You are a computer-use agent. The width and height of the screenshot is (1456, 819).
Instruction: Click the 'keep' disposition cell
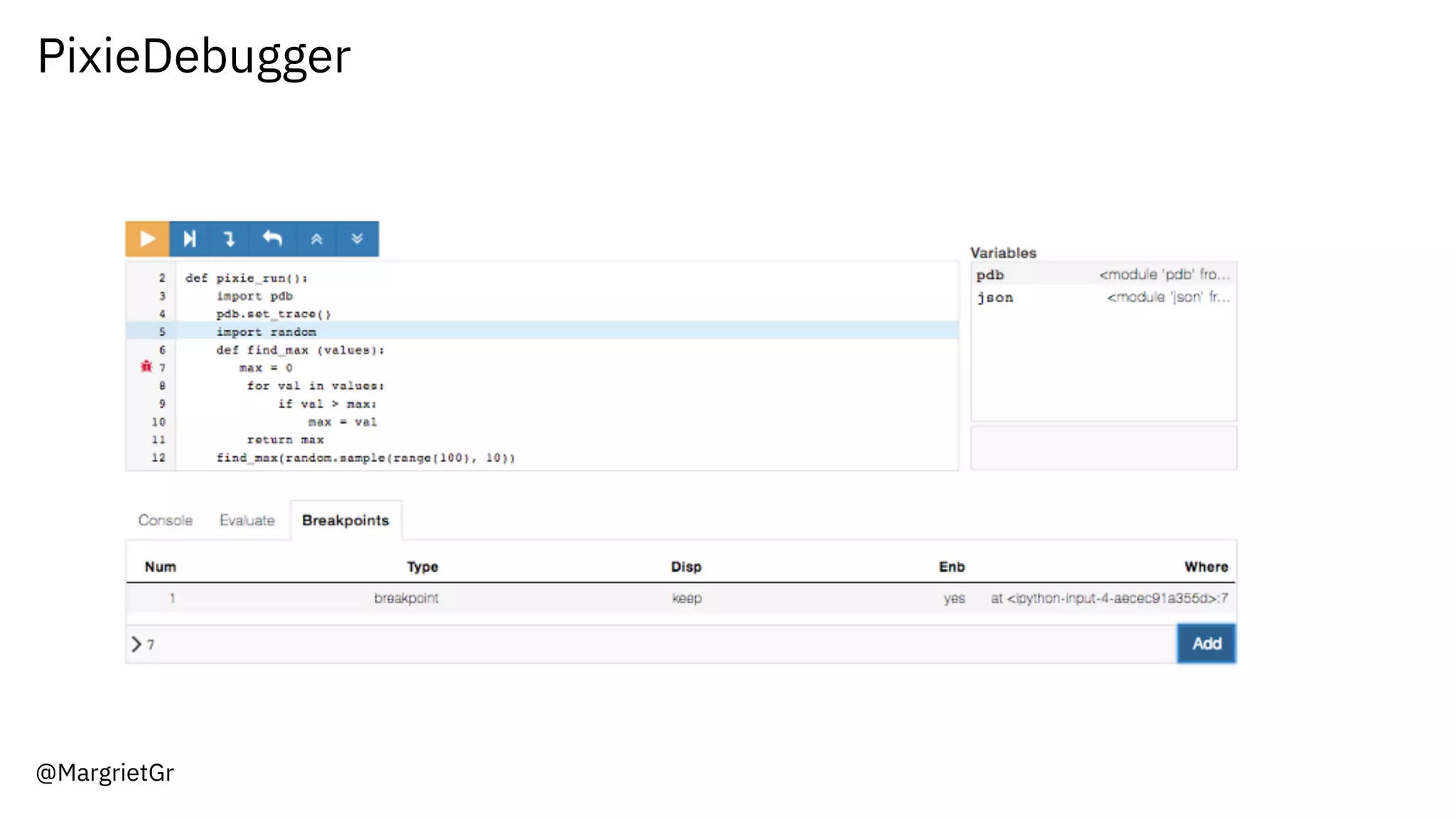pos(687,598)
